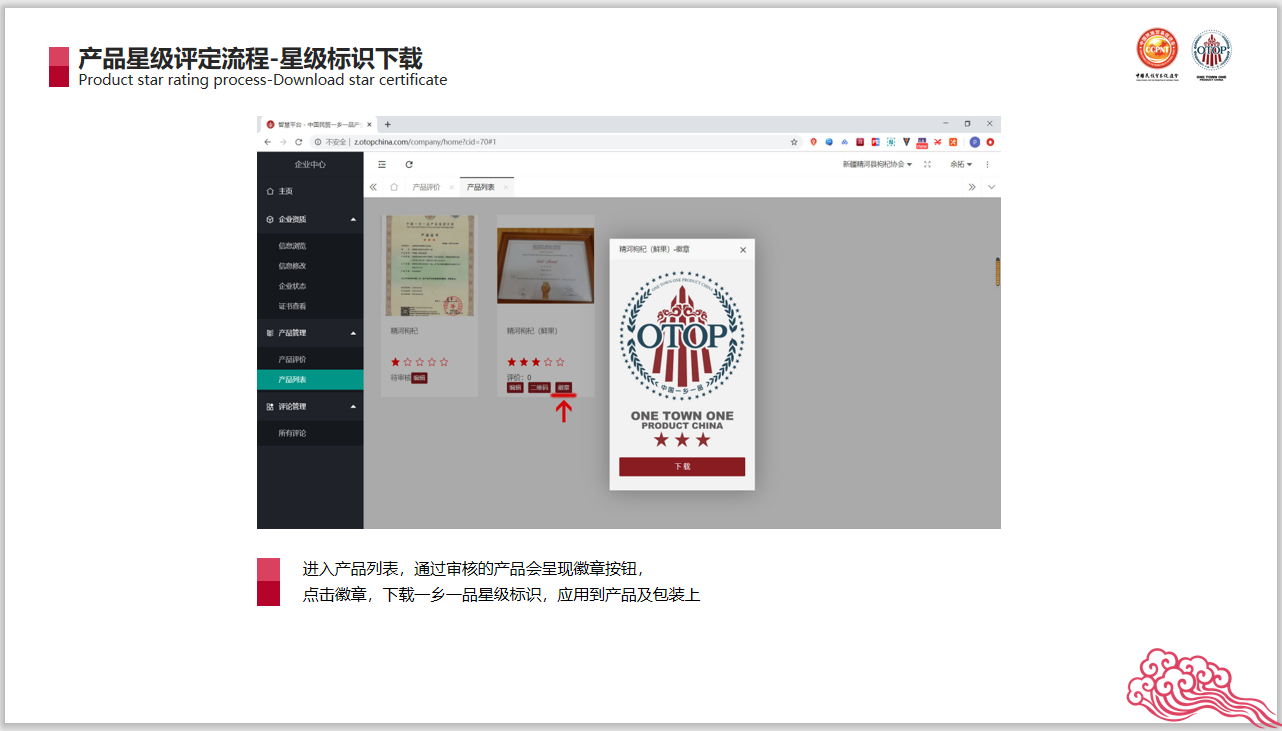Click the vertical scrollbar at the page edge

pos(997,272)
